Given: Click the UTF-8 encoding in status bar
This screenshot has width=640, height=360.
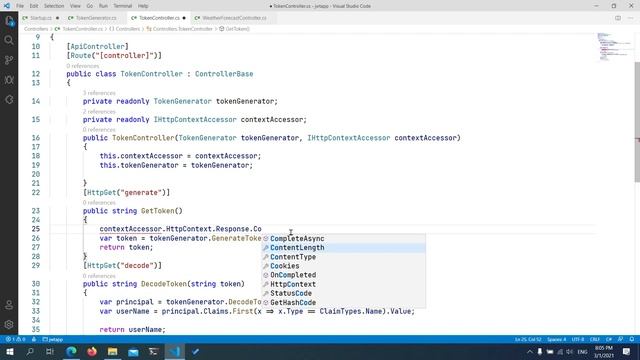Looking at the screenshot, I should click(578, 339).
